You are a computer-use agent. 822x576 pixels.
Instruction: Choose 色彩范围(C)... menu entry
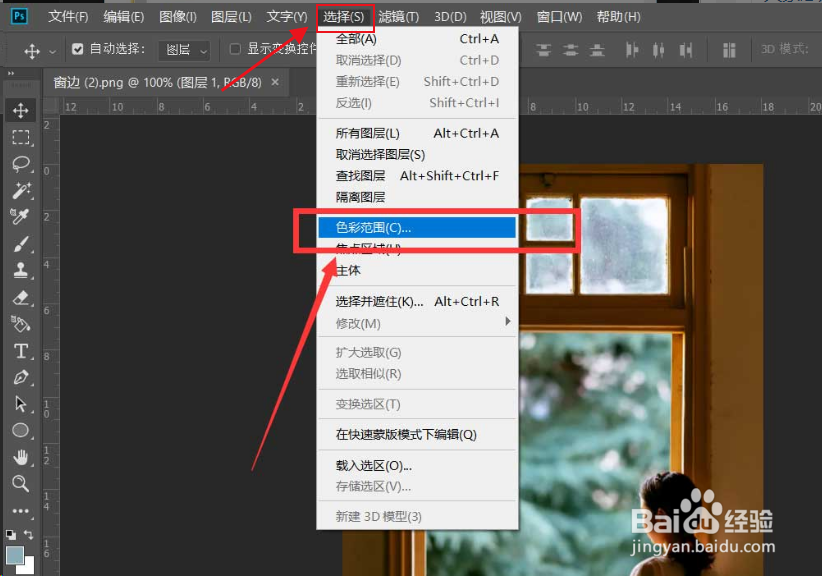(417, 227)
